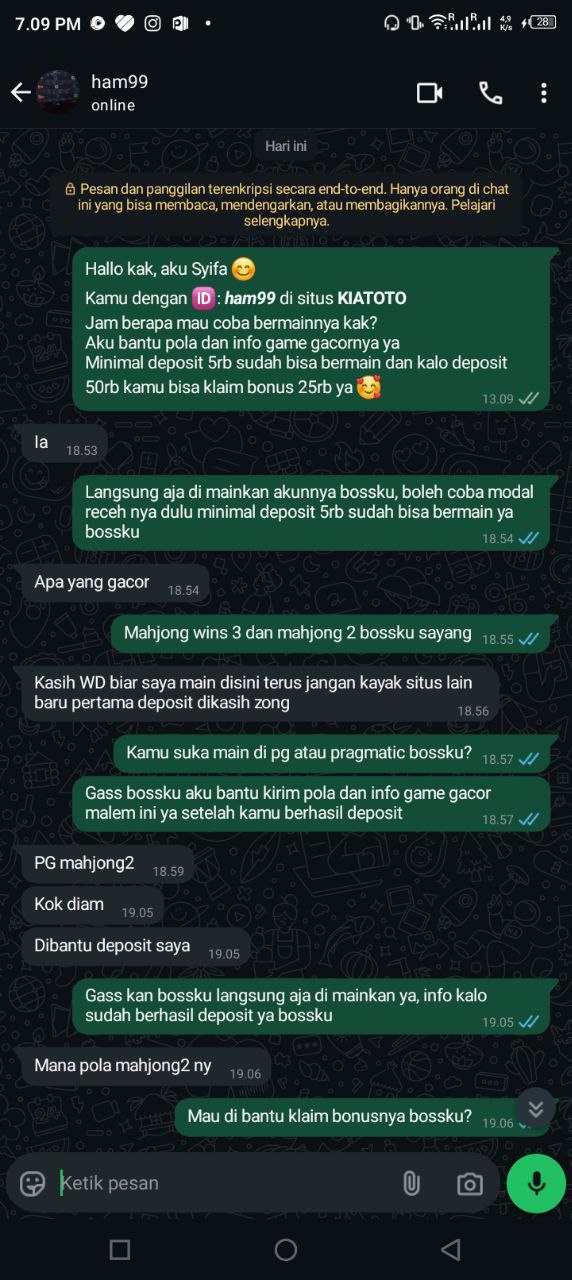
Task: Tap the back arrow to leave chat
Action: click(x=20, y=93)
